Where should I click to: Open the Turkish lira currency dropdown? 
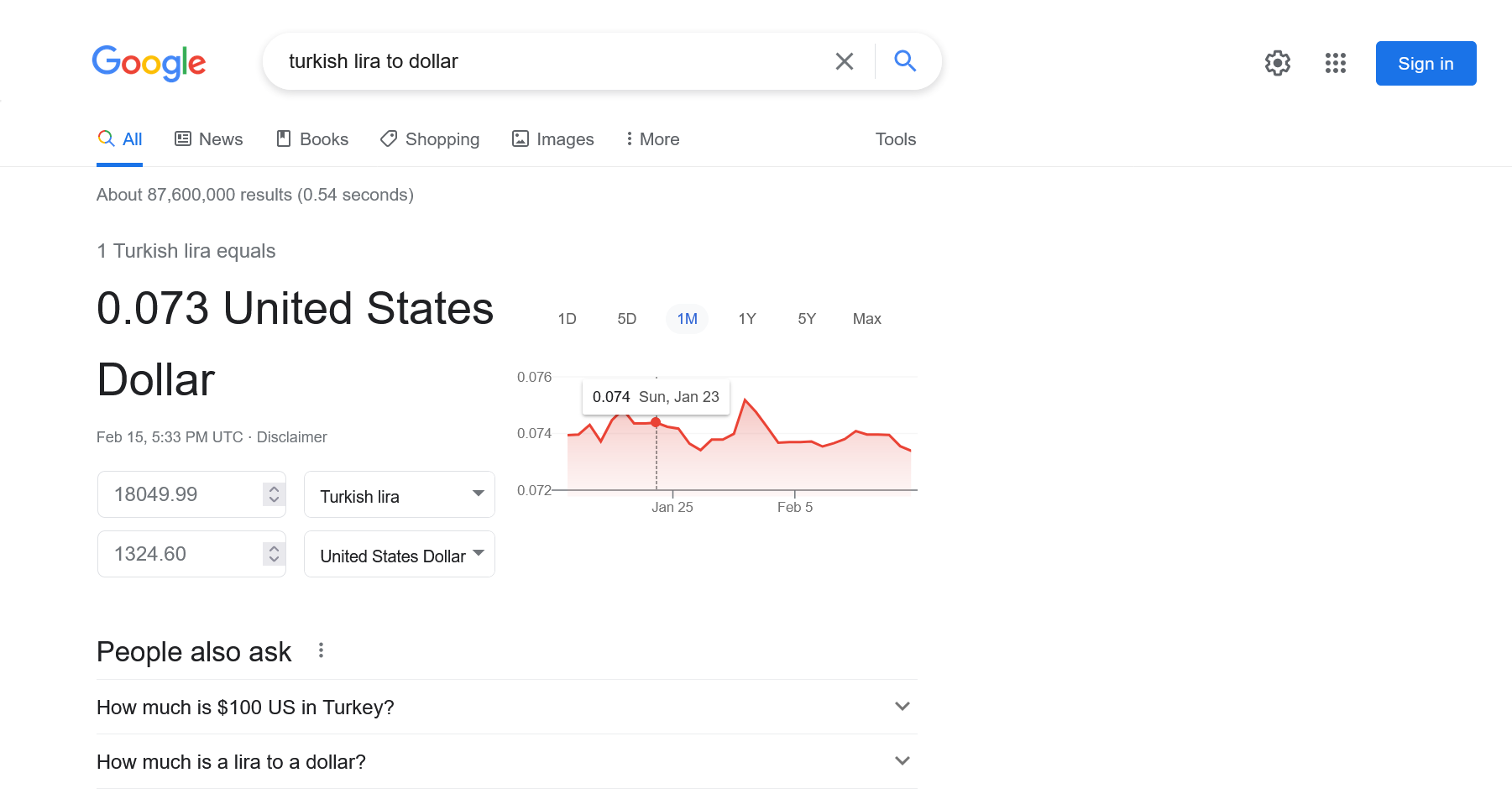coord(399,494)
